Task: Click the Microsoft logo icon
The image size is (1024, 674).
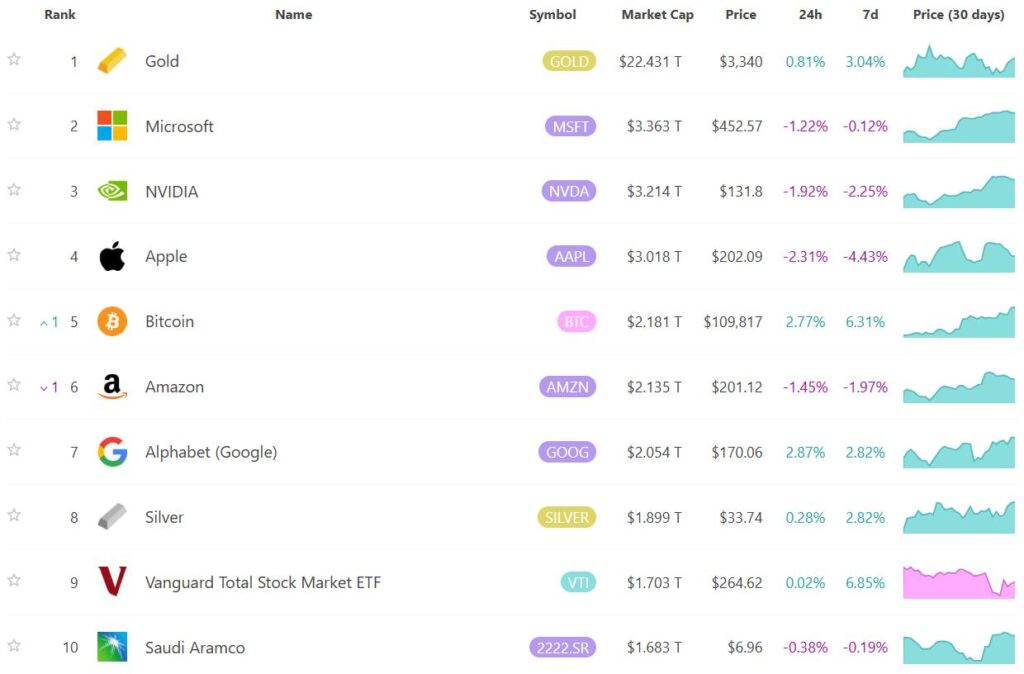Action: pos(112,126)
